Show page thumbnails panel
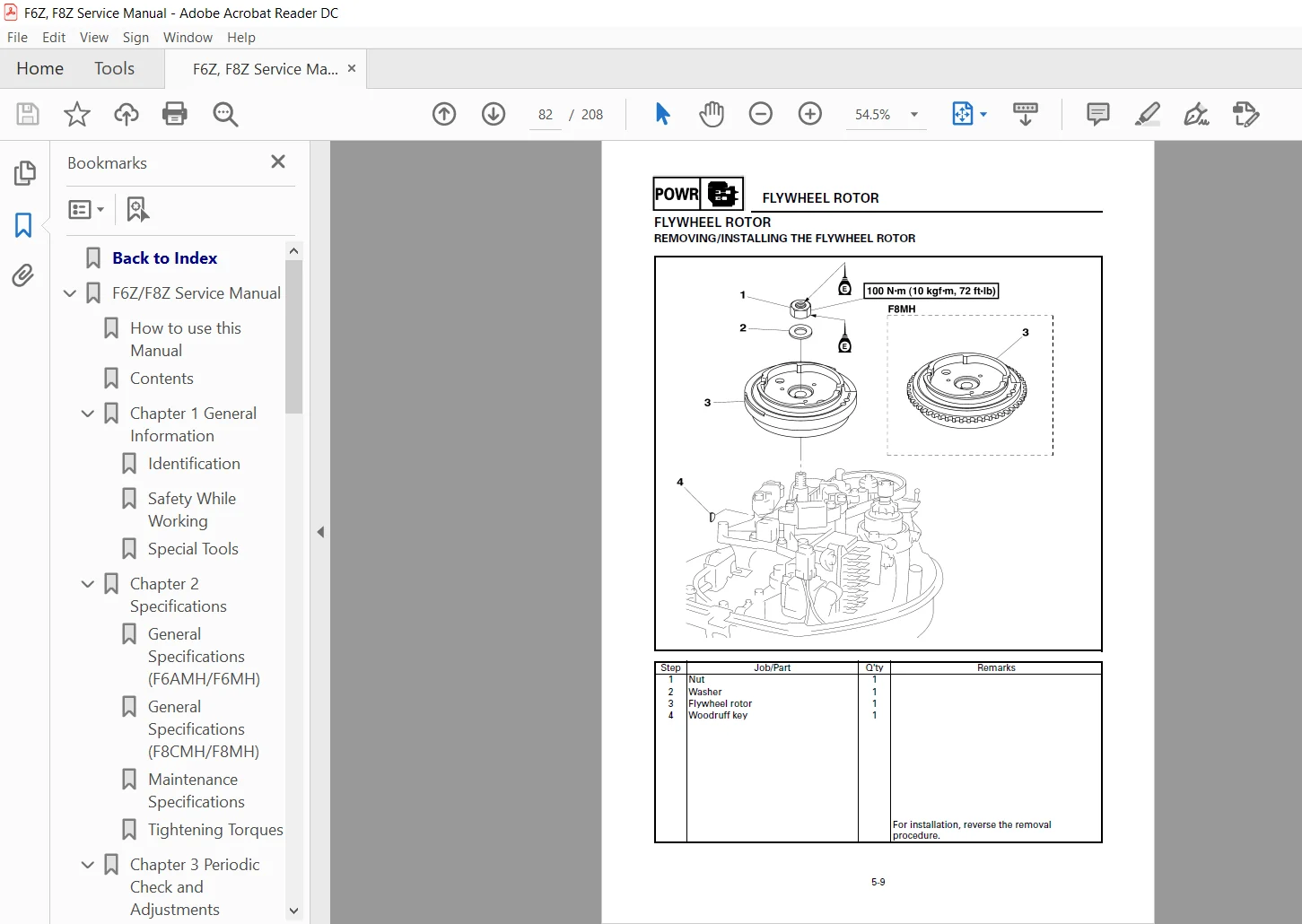 (25, 173)
